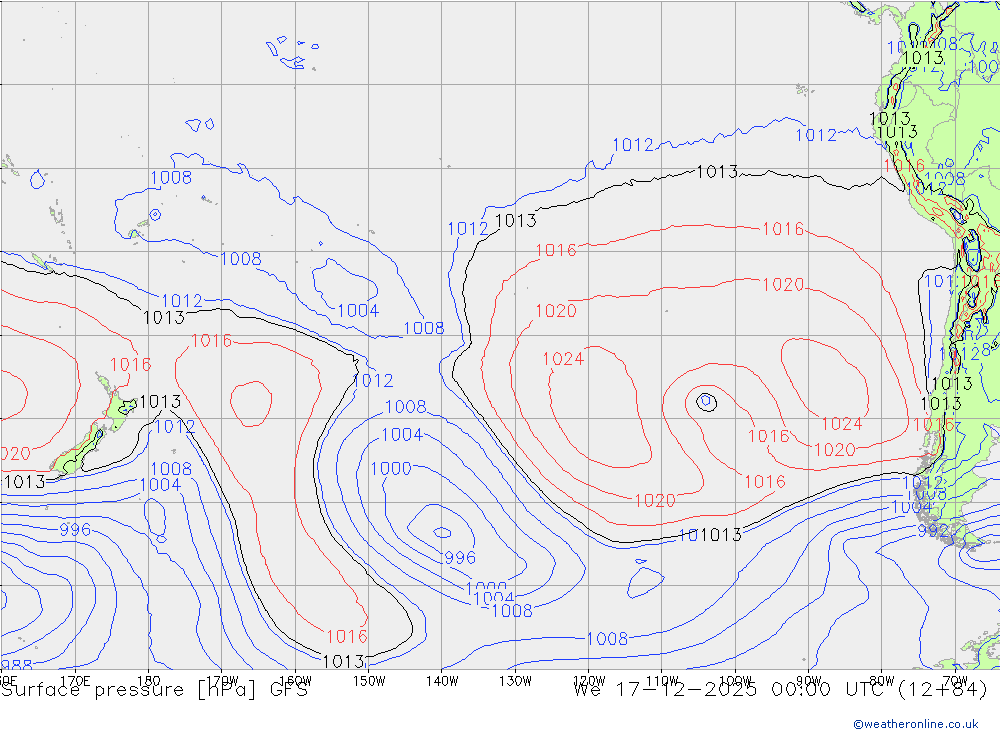The height and width of the screenshot is (733, 1000).
Task: Click the red 1016 label beside New Zealand
Action: tap(131, 364)
